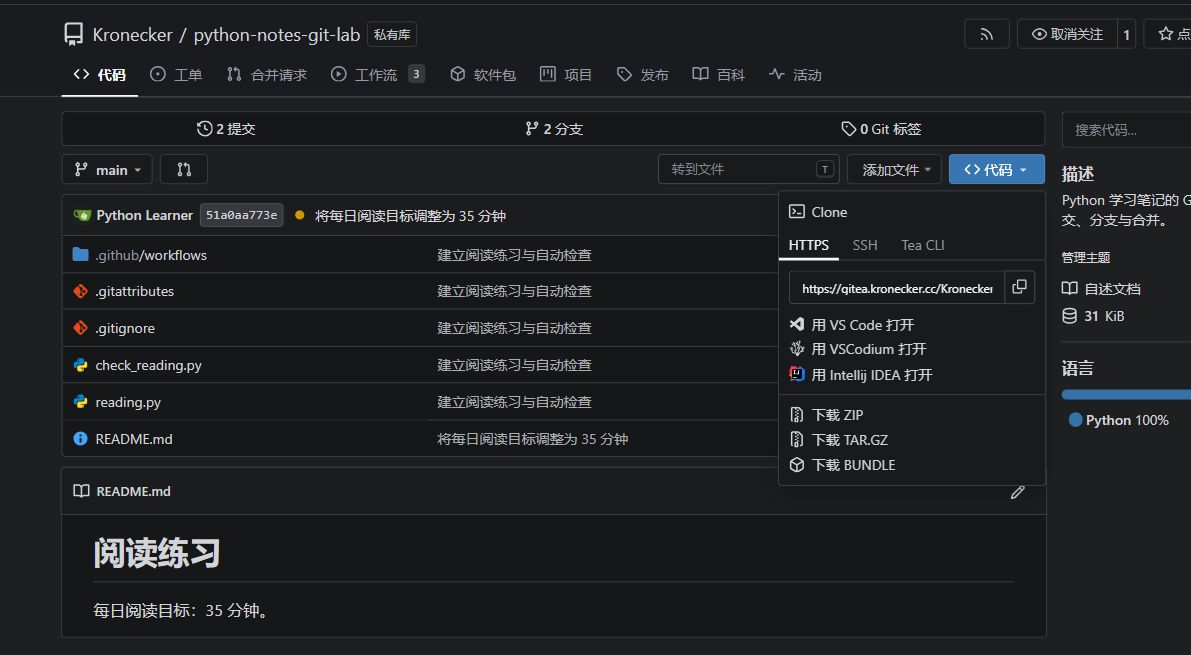The height and width of the screenshot is (655, 1191).
Task: Open the 合并请求 pull requests tab
Action: click(267, 74)
